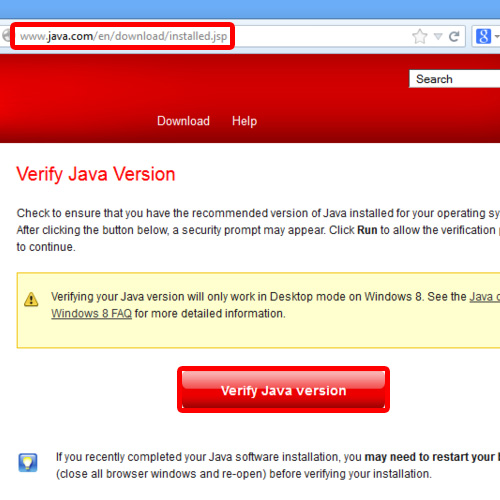Click the text 'to continue.'

46,247
